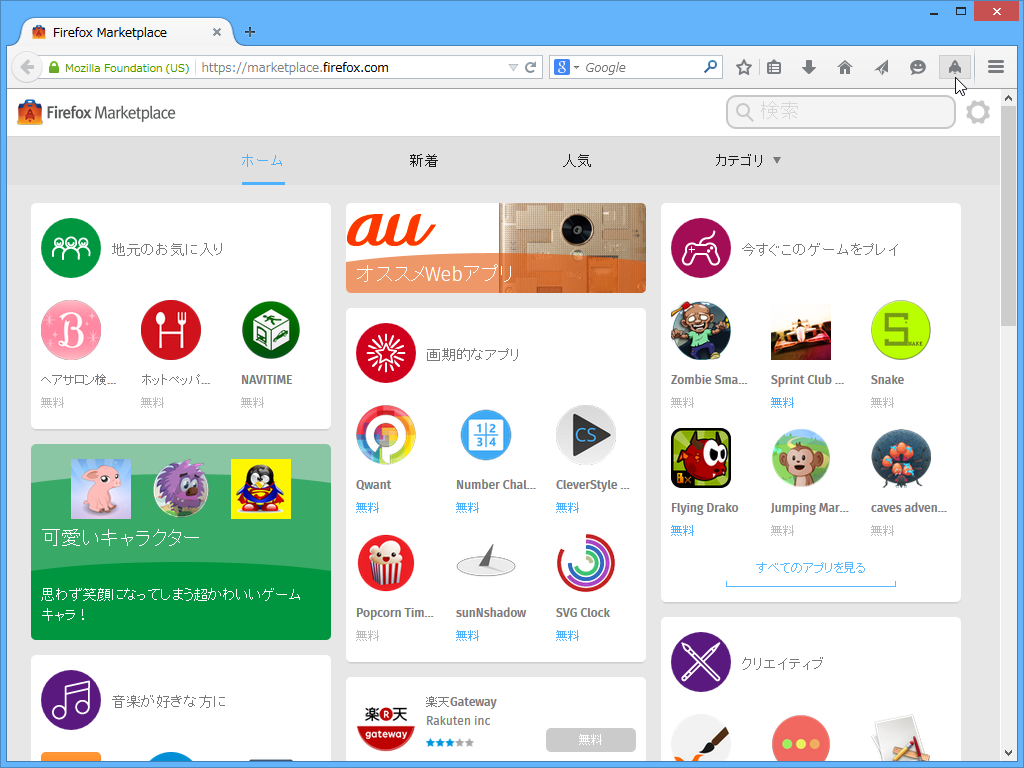Open the Superman penguin character thumbnail
This screenshot has height=768, width=1024.
click(x=261, y=488)
